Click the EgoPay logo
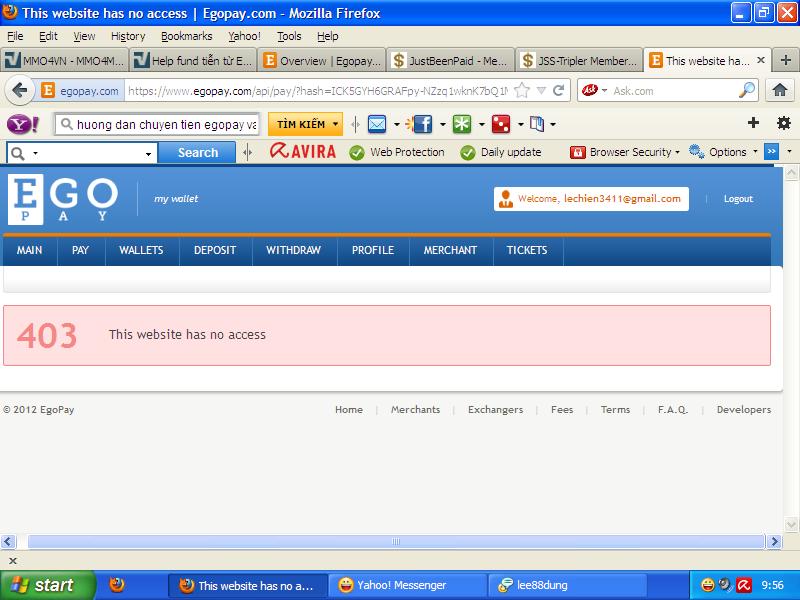This screenshot has width=800, height=600. pos(63,199)
